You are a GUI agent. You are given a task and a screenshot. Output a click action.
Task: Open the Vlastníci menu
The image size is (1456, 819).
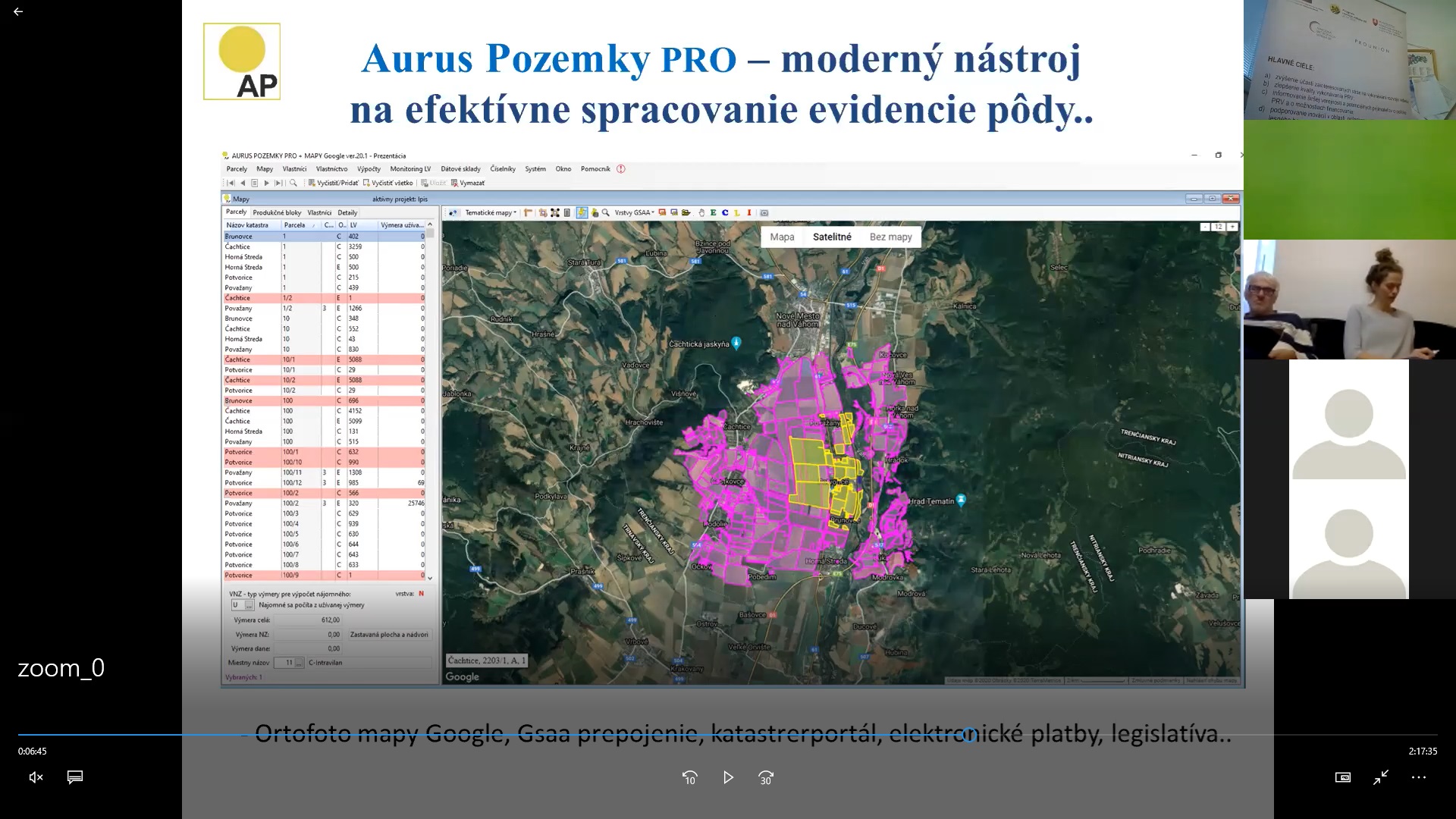(x=294, y=169)
